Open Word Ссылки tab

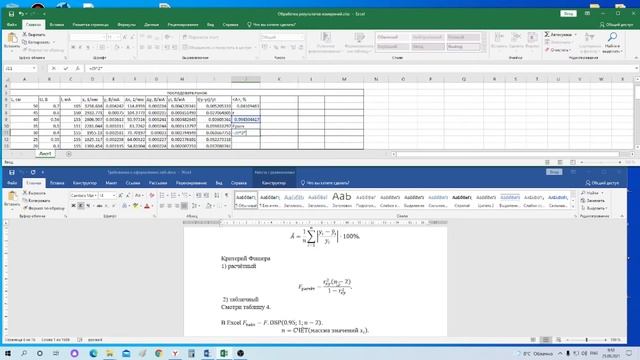tap(133, 183)
